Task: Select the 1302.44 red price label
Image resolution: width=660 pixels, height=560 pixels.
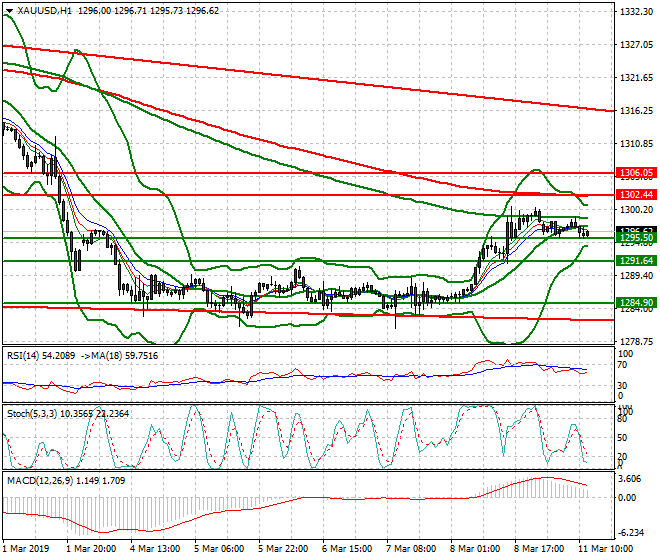Action: [x=636, y=195]
